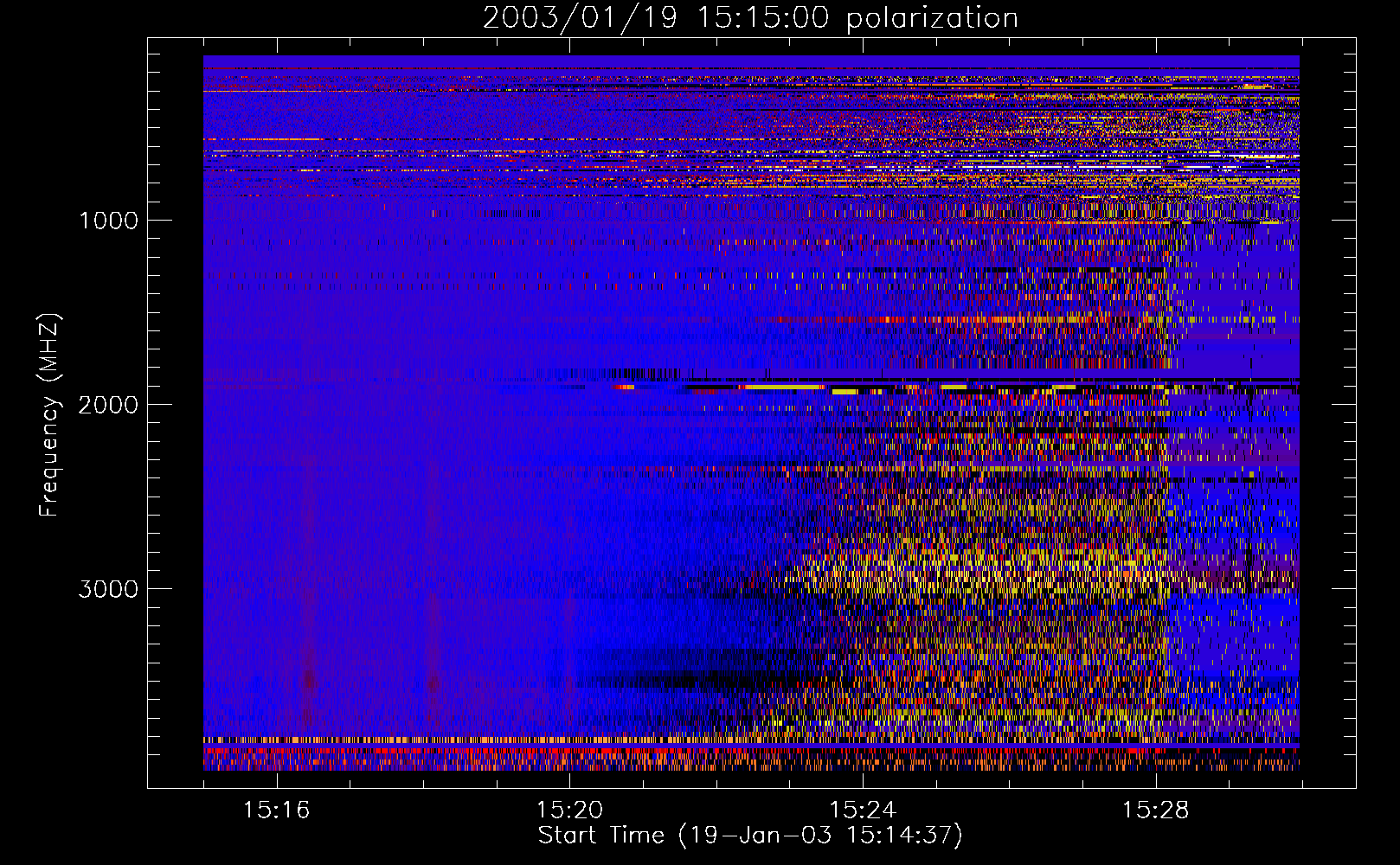Click the 15:16 time tick label
1400x865 pixels.
pos(276,811)
